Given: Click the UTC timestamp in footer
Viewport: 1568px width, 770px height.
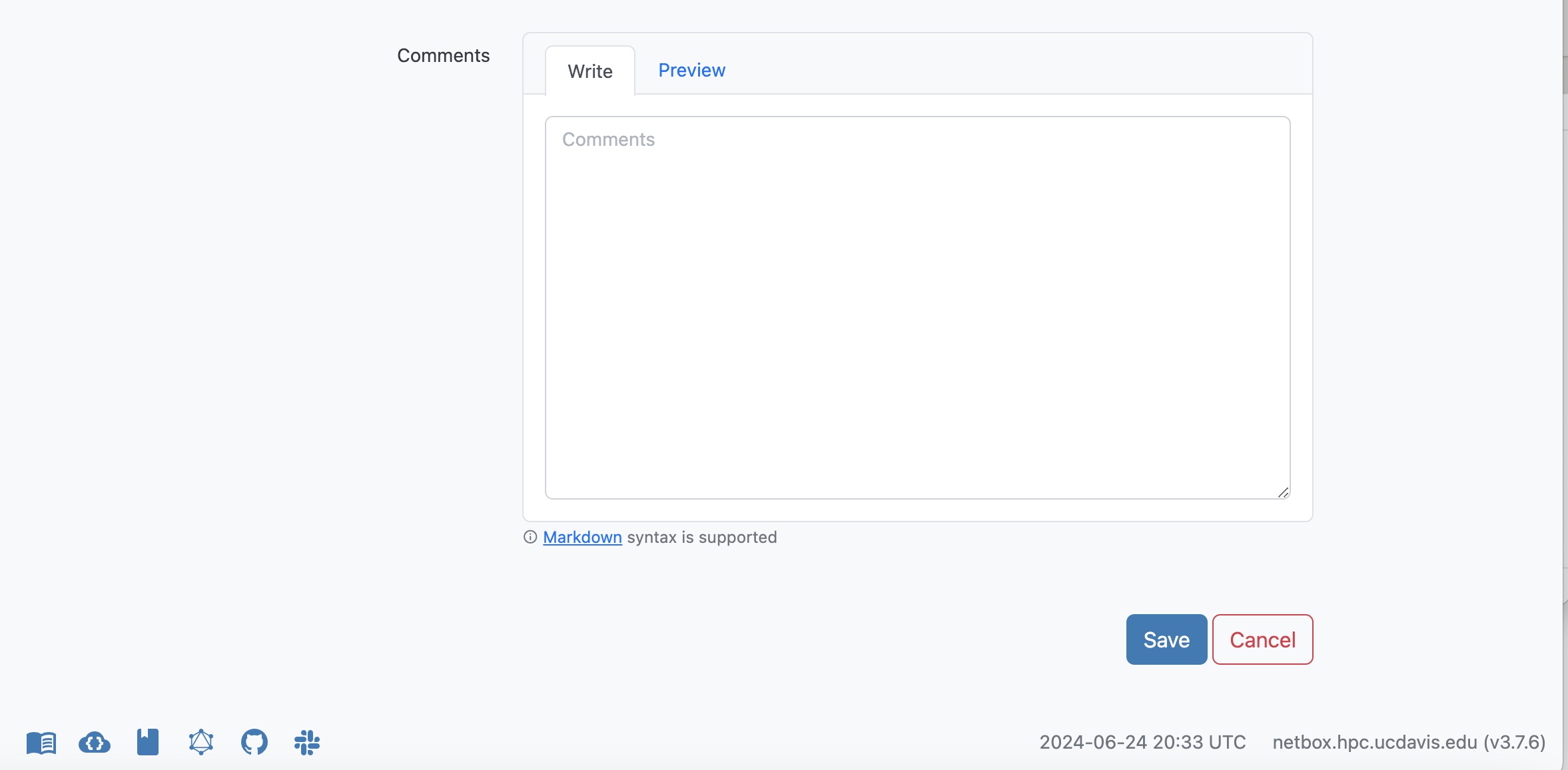Looking at the screenshot, I should [1142, 742].
